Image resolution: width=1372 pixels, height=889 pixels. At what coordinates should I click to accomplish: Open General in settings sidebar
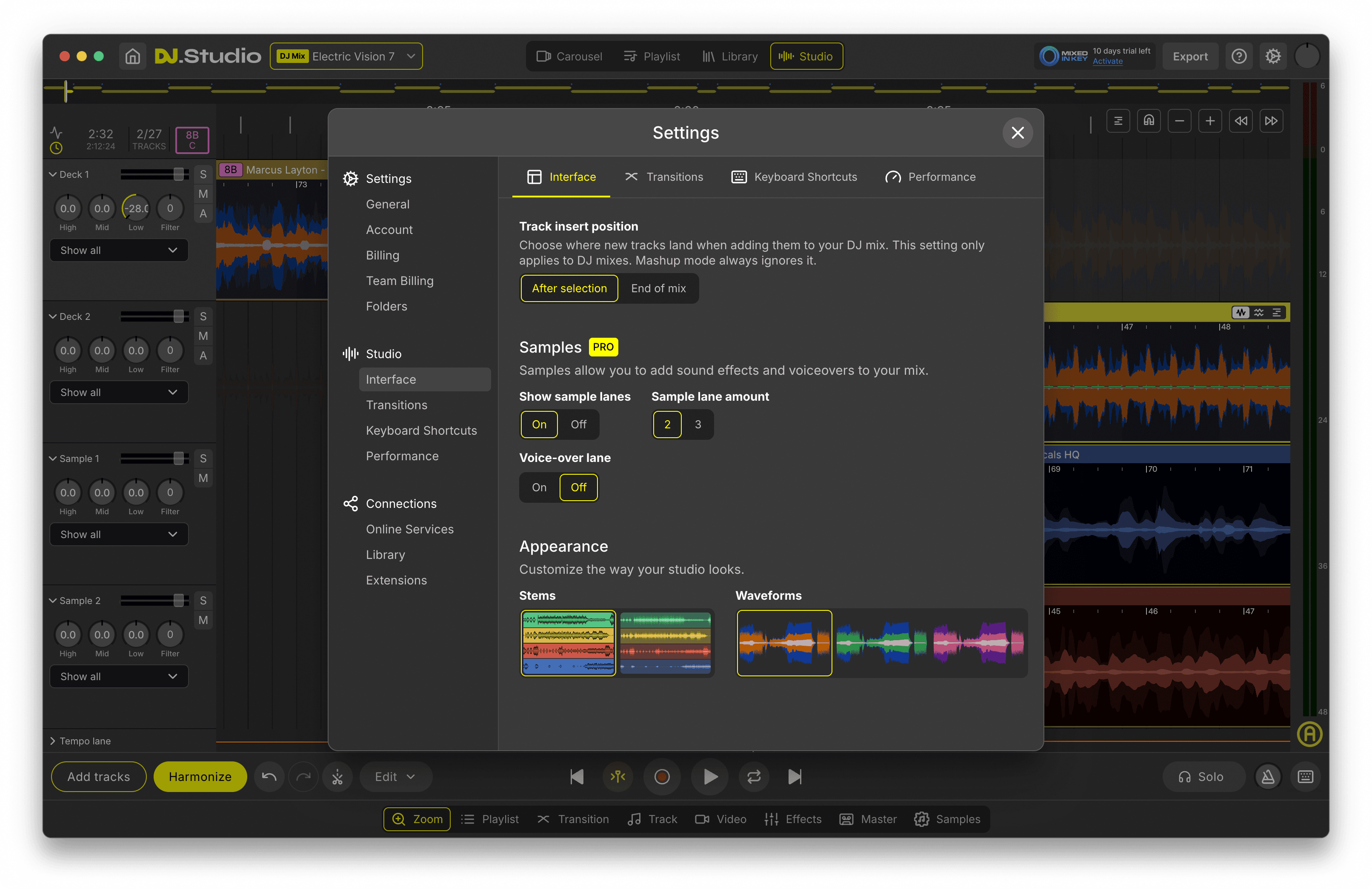(388, 204)
